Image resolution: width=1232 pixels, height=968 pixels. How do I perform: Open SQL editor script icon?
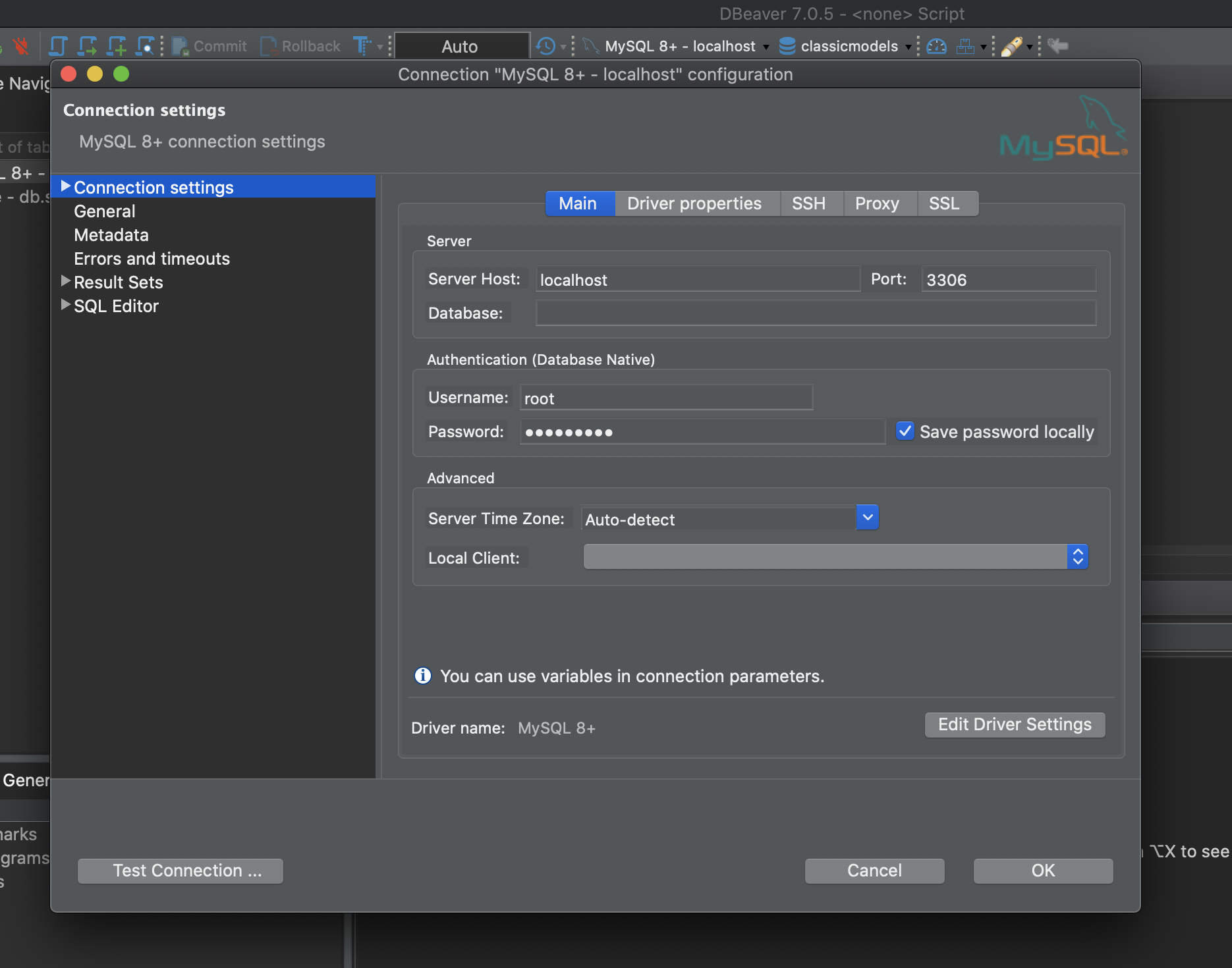click(58, 46)
